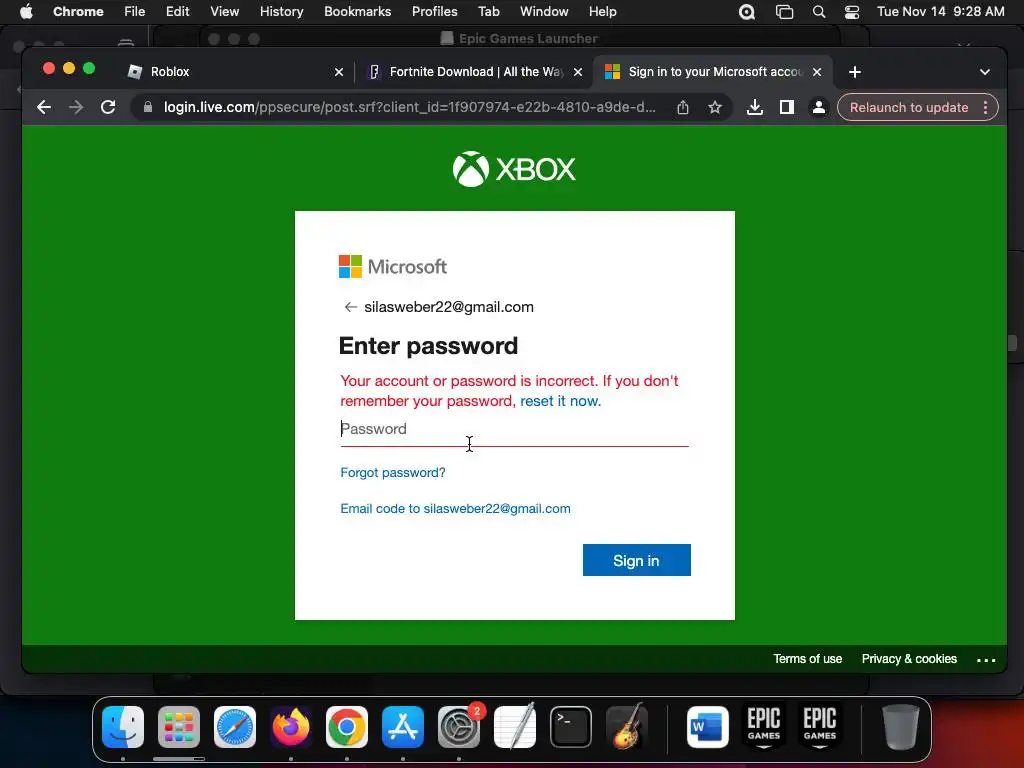
Task: Click the Sign in button
Action: (636, 560)
